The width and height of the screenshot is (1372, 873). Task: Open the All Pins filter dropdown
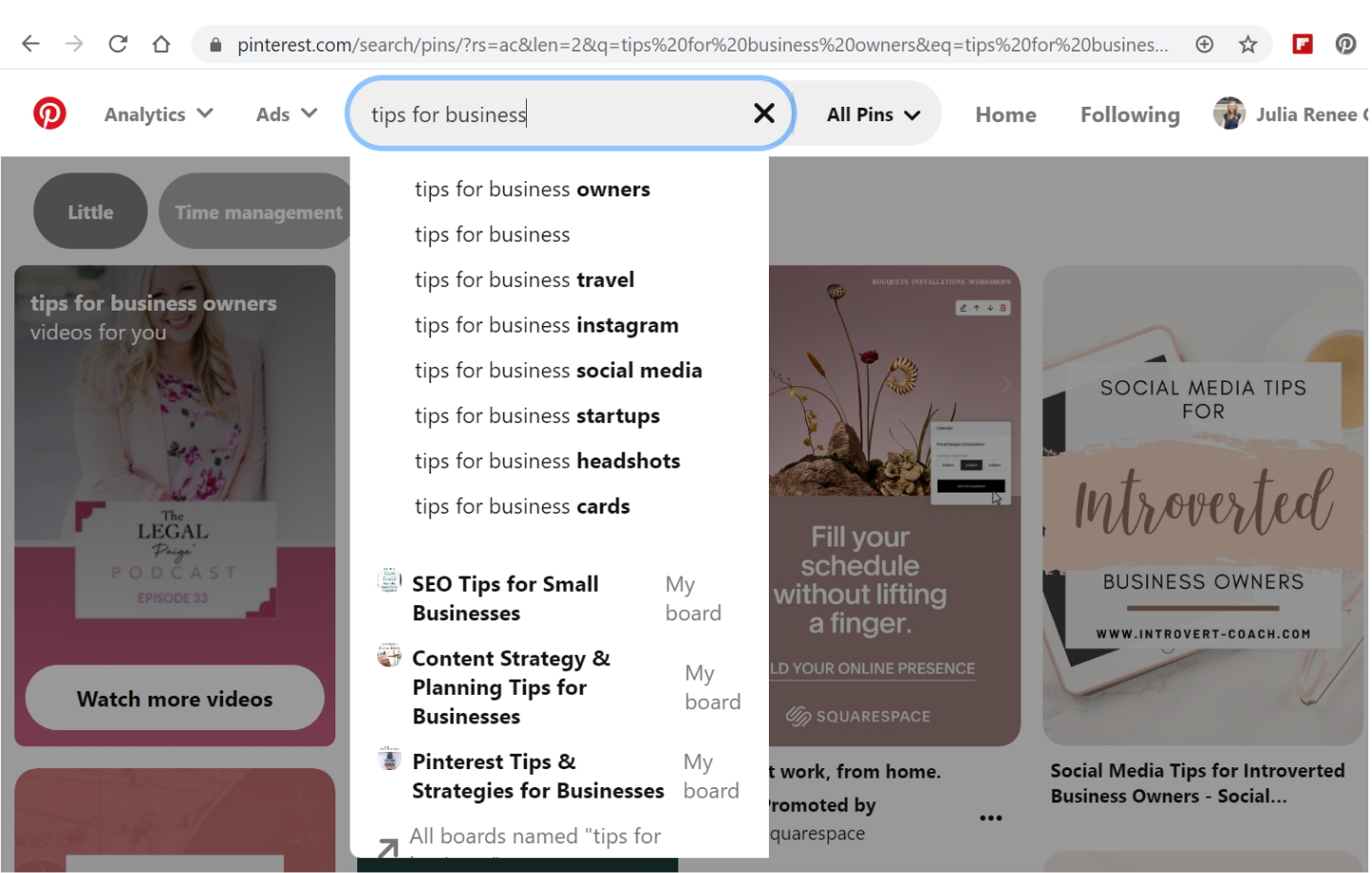[x=874, y=114]
